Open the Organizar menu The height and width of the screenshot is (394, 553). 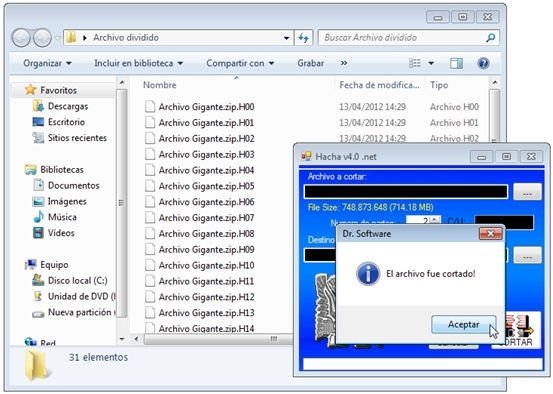pyautogui.click(x=47, y=63)
